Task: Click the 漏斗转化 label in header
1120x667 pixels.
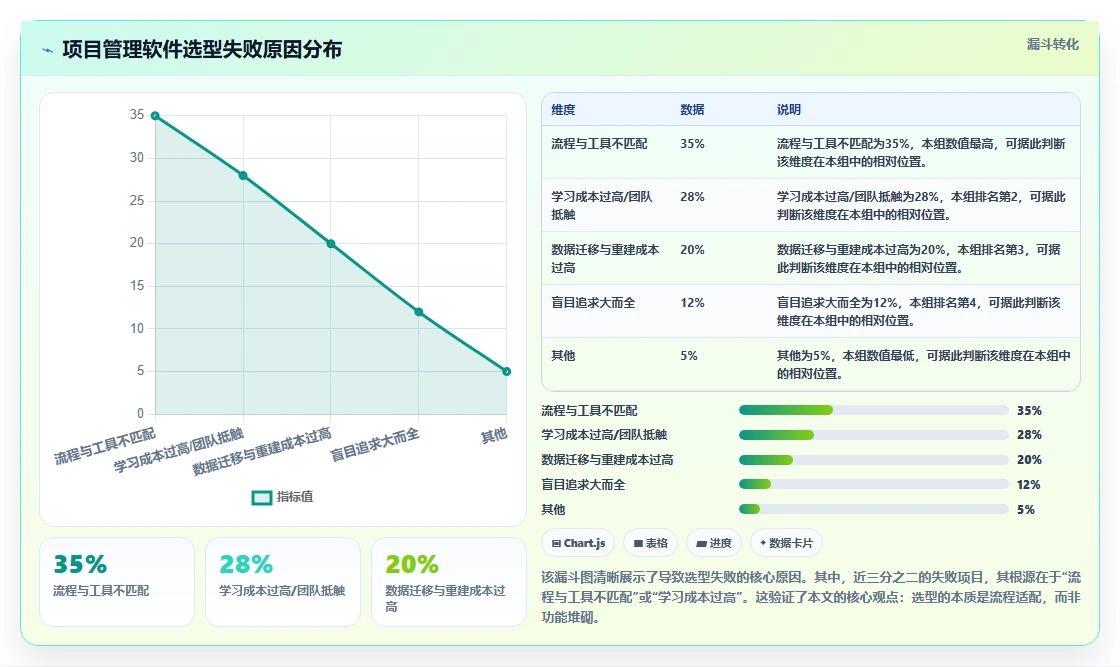Action: 1052,44
